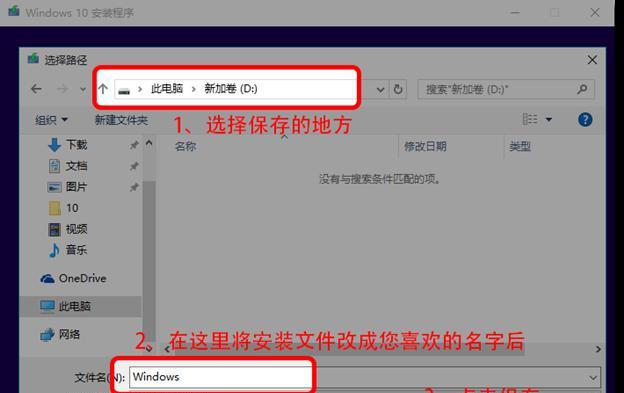This screenshot has width=624, height=393.
Task: Click the pin icon beside 文档
Action: tap(134, 166)
